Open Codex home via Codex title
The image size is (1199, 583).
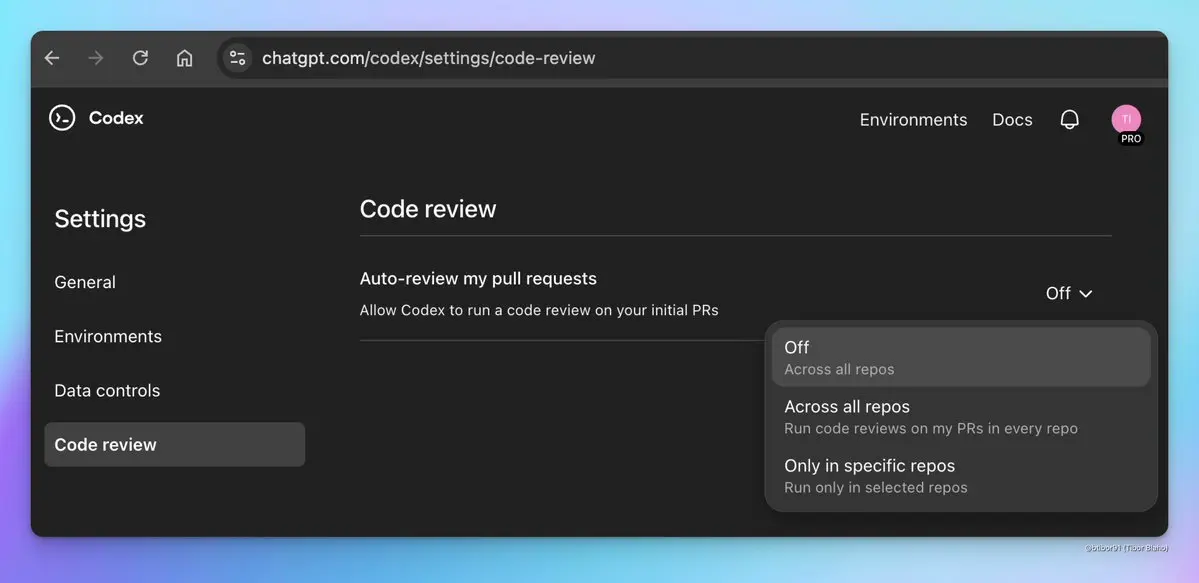116,118
